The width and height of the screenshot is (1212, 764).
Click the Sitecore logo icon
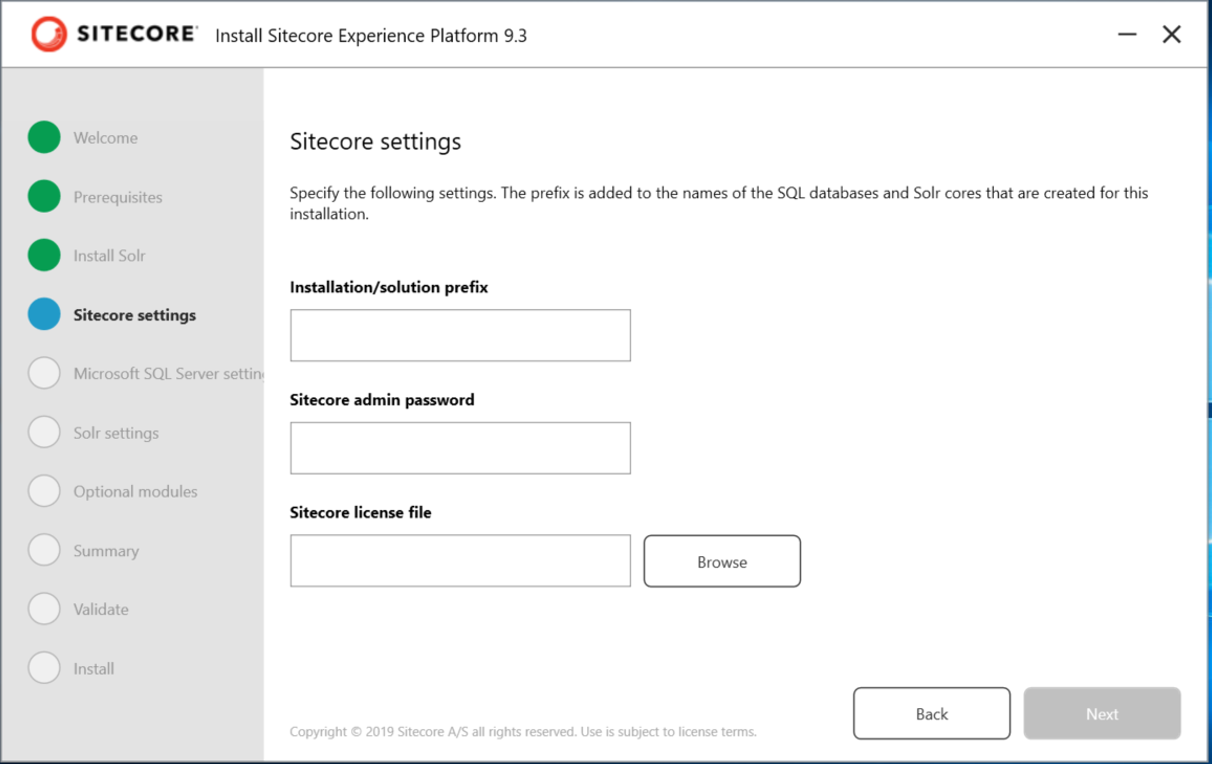point(48,35)
